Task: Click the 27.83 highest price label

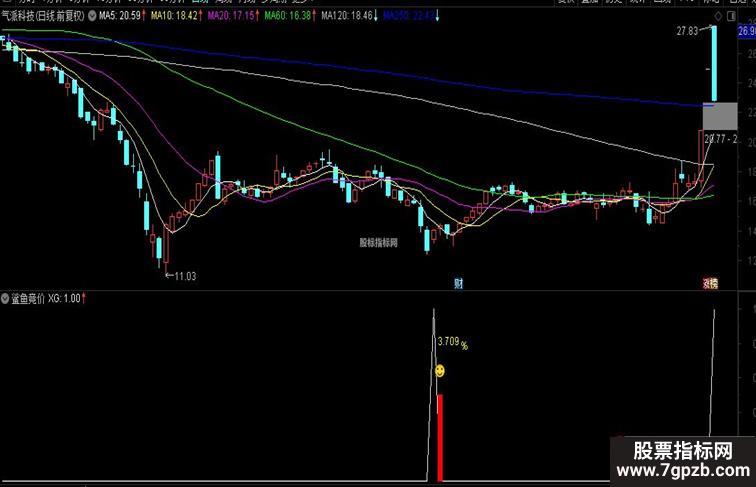Action: [687, 31]
